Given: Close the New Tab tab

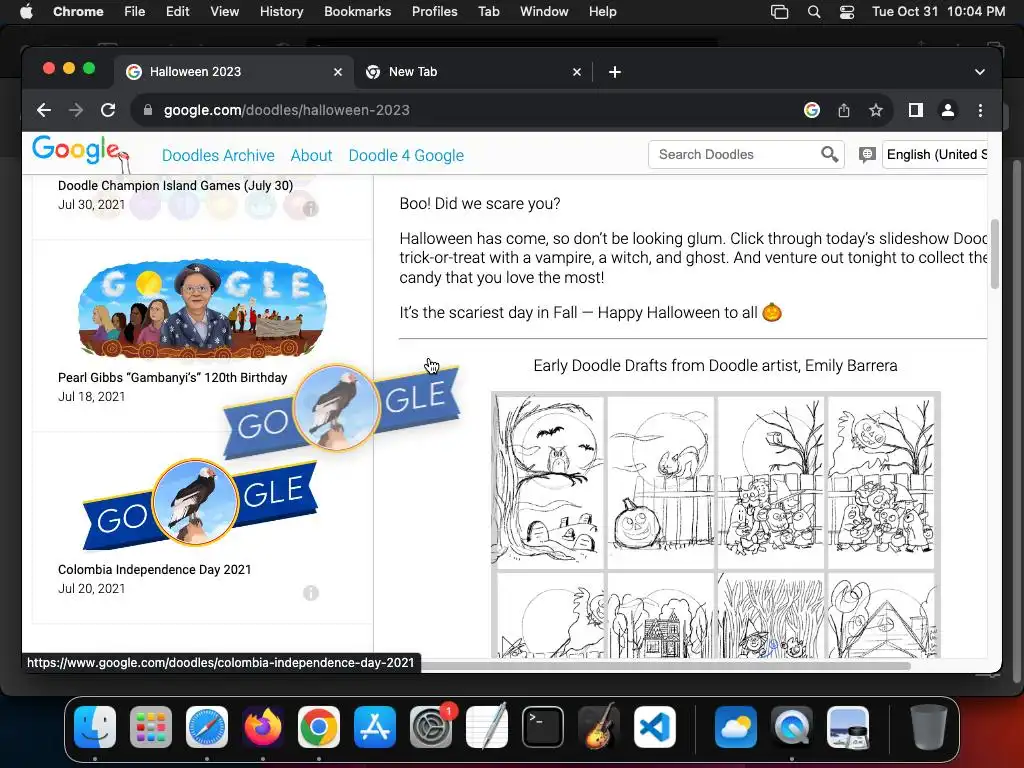Looking at the screenshot, I should click(x=577, y=72).
